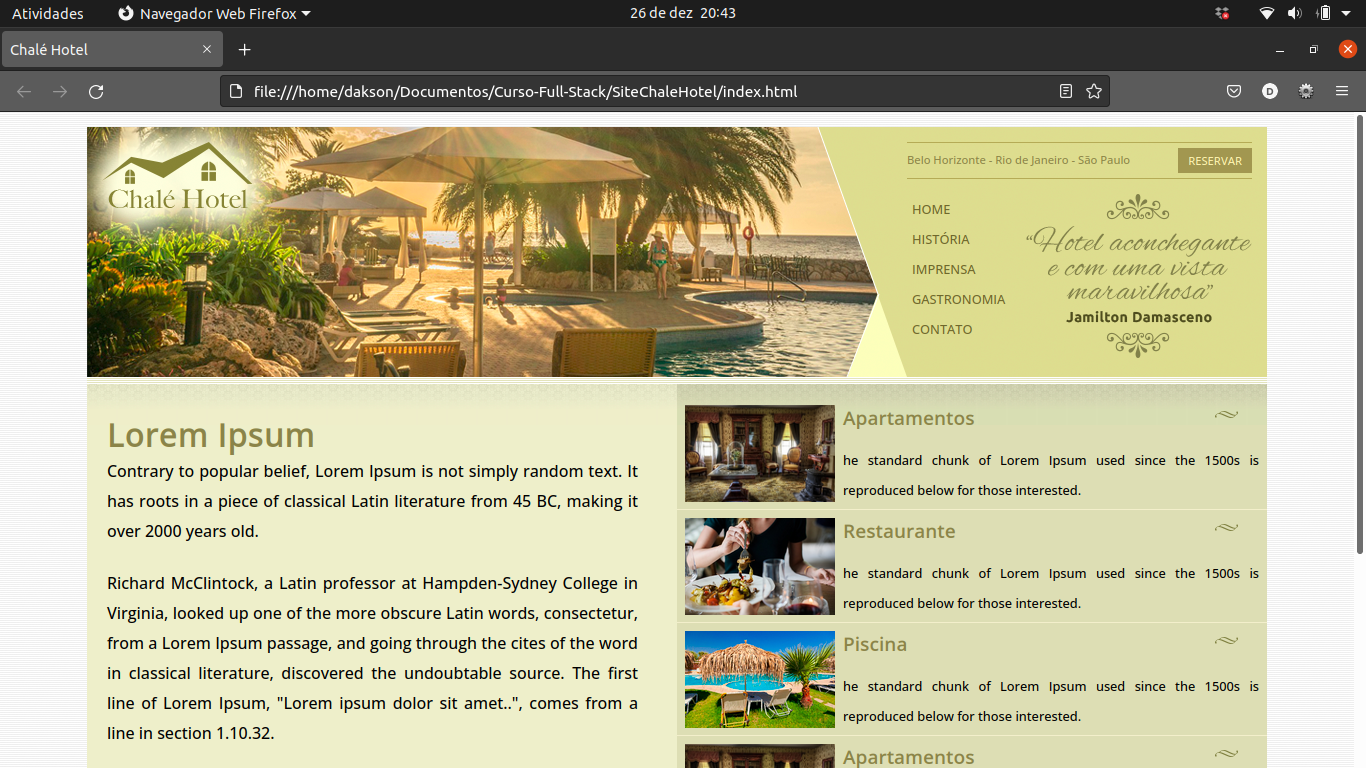The height and width of the screenshot is (768, 1366).
Task: Click the RESERVAR button
Action: pyautogui.click(x=1214, y=160)
